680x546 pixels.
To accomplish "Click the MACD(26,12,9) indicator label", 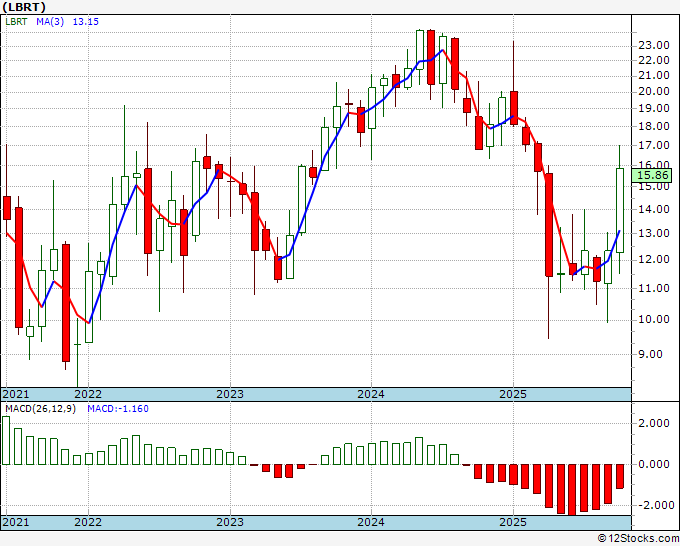I will (40, 409).
